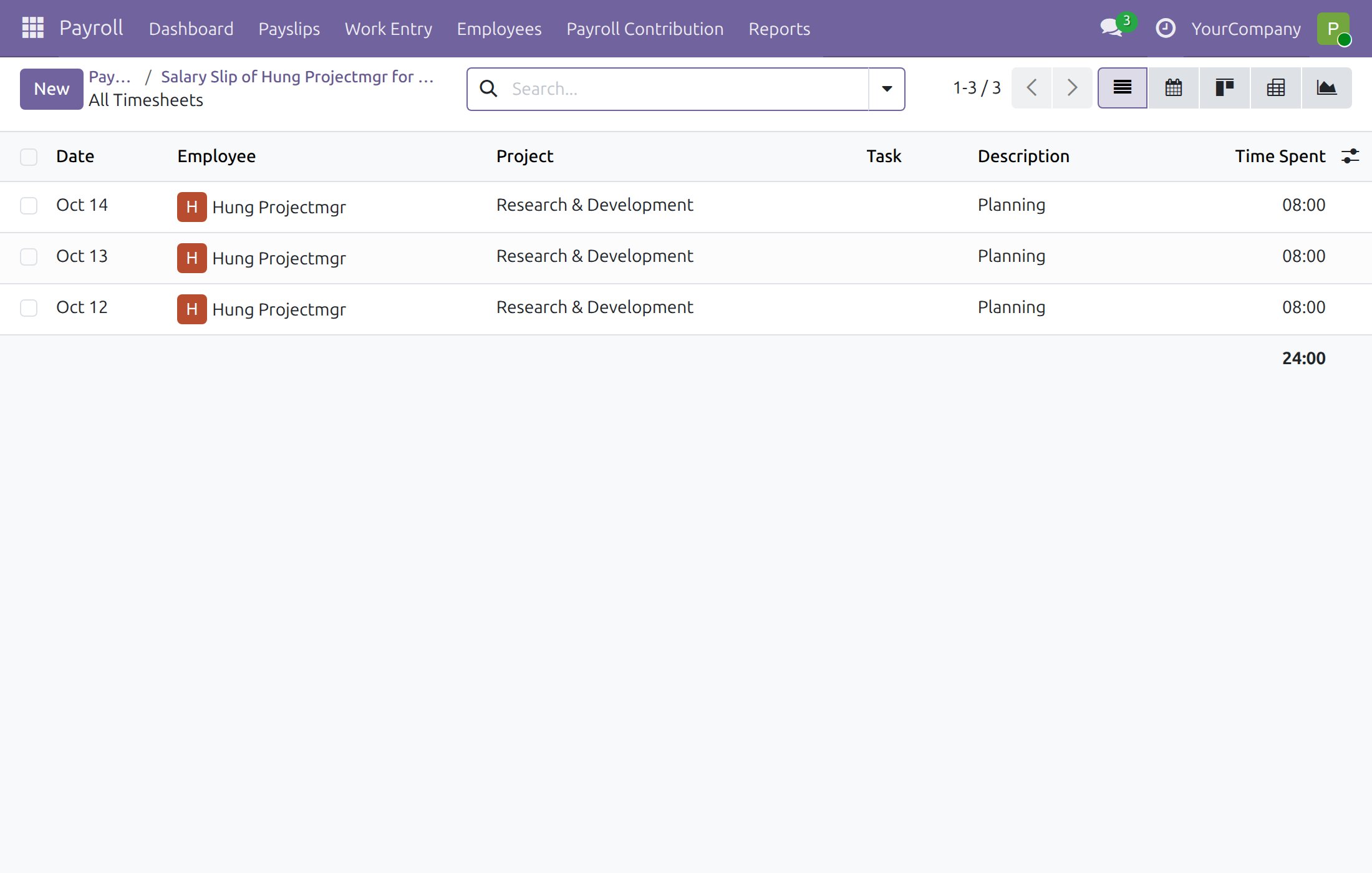Click Planning description in Oct 14 row
1372x873 pixels.
point(1011,206)
